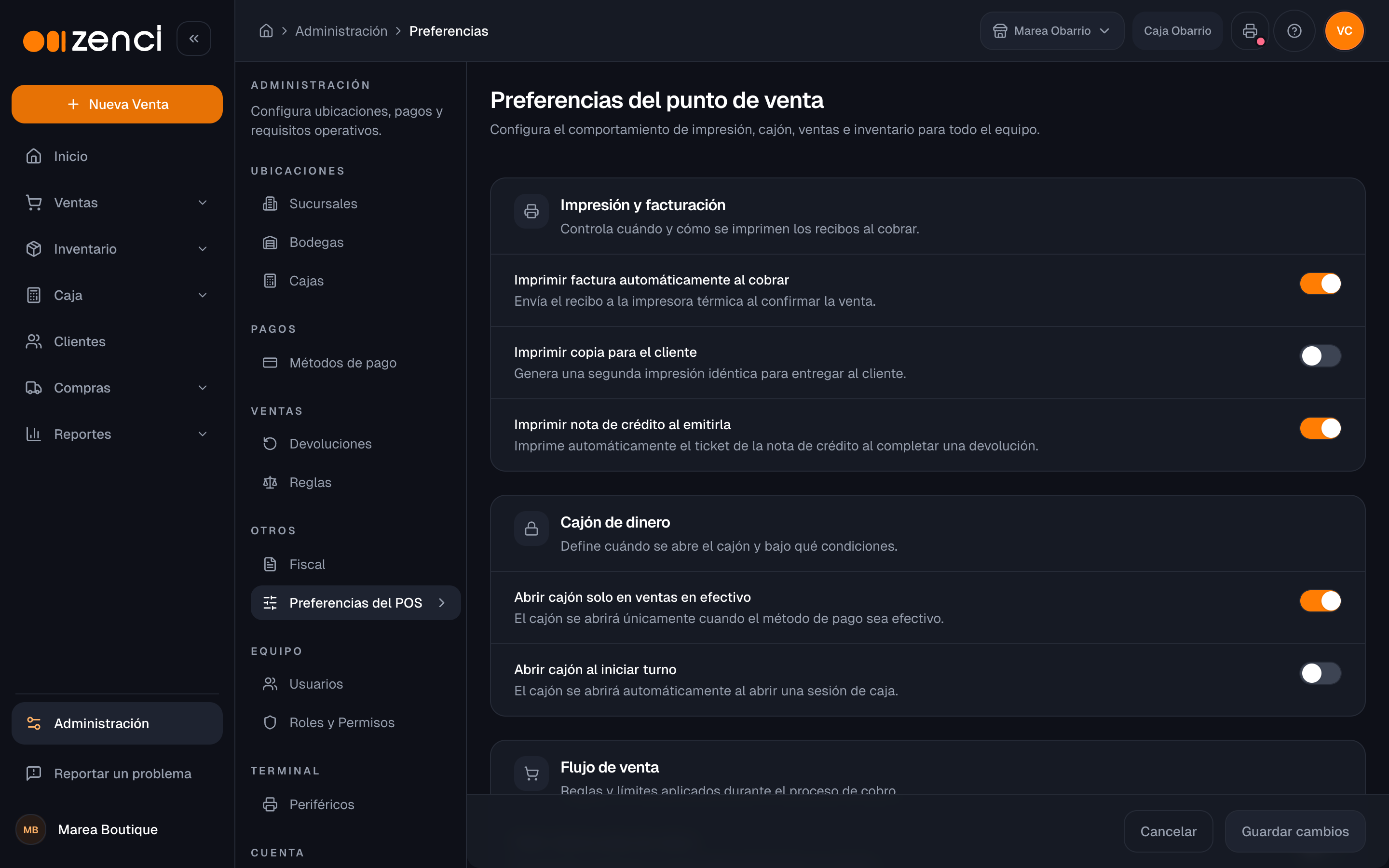Click the Clientes people icon in sidebar

(34, 341)
